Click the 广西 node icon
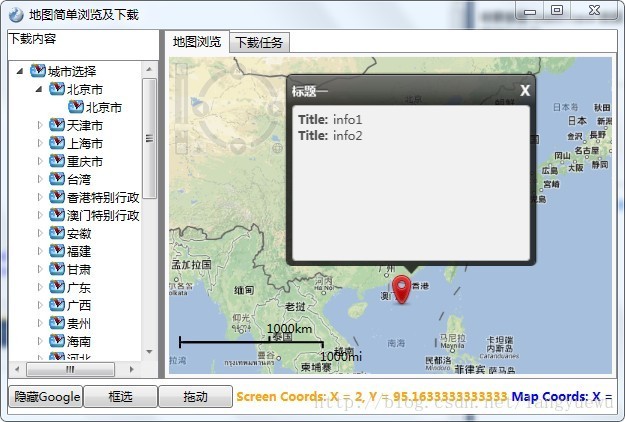Image resolution: width=625 pixels, height=422 pixels. pyautogui.click(x=57, y=305)
